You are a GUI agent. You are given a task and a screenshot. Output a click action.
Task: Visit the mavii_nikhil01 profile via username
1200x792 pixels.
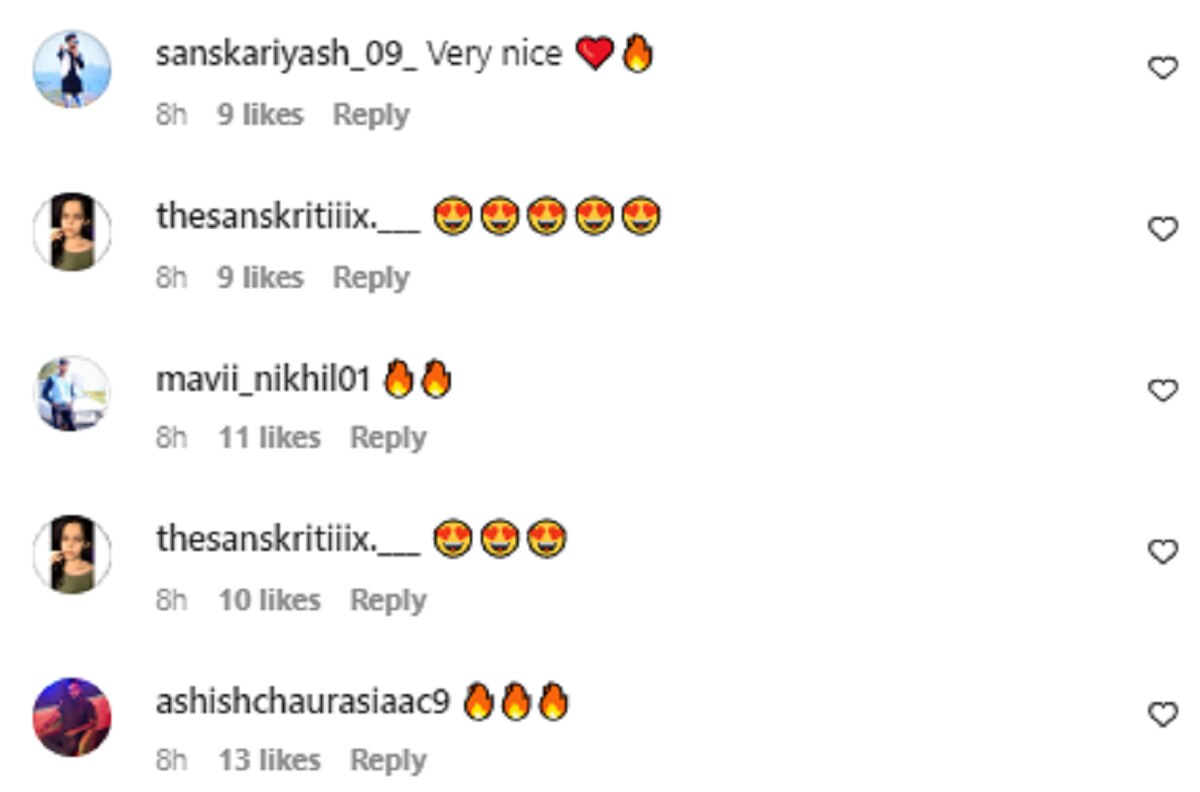[264, 379]
